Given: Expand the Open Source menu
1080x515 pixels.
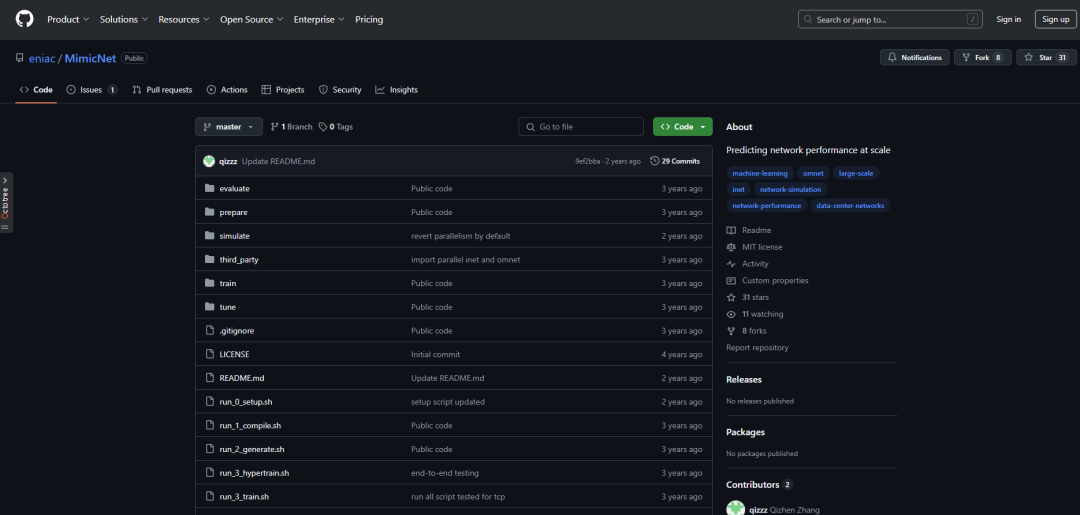Looking at the screenshot, I should click(251, 19).
